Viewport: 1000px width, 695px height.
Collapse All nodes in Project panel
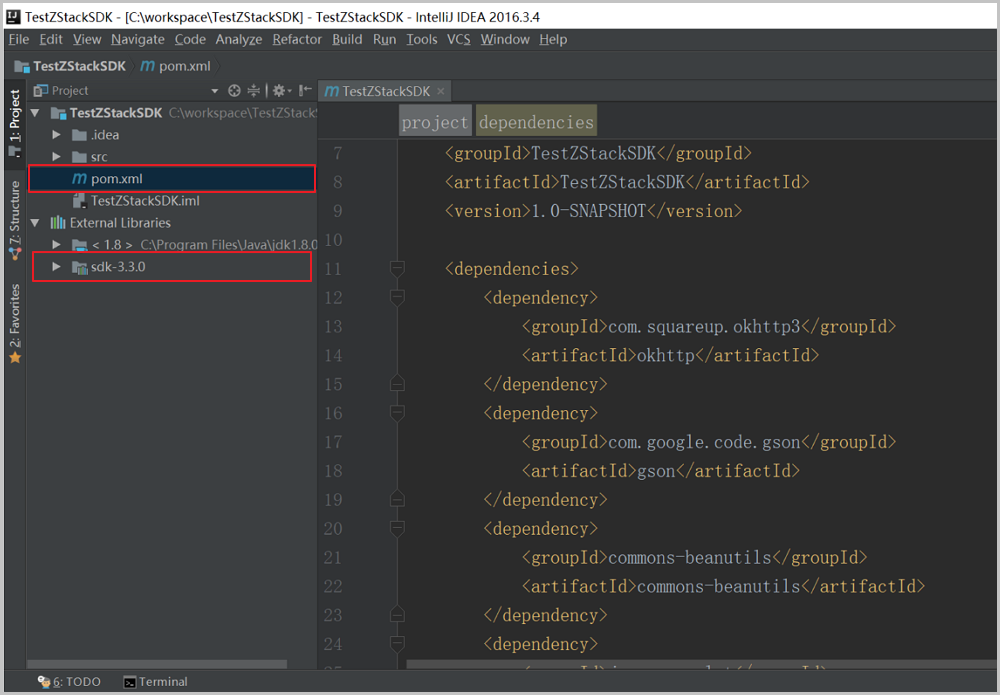coord(254,90)
